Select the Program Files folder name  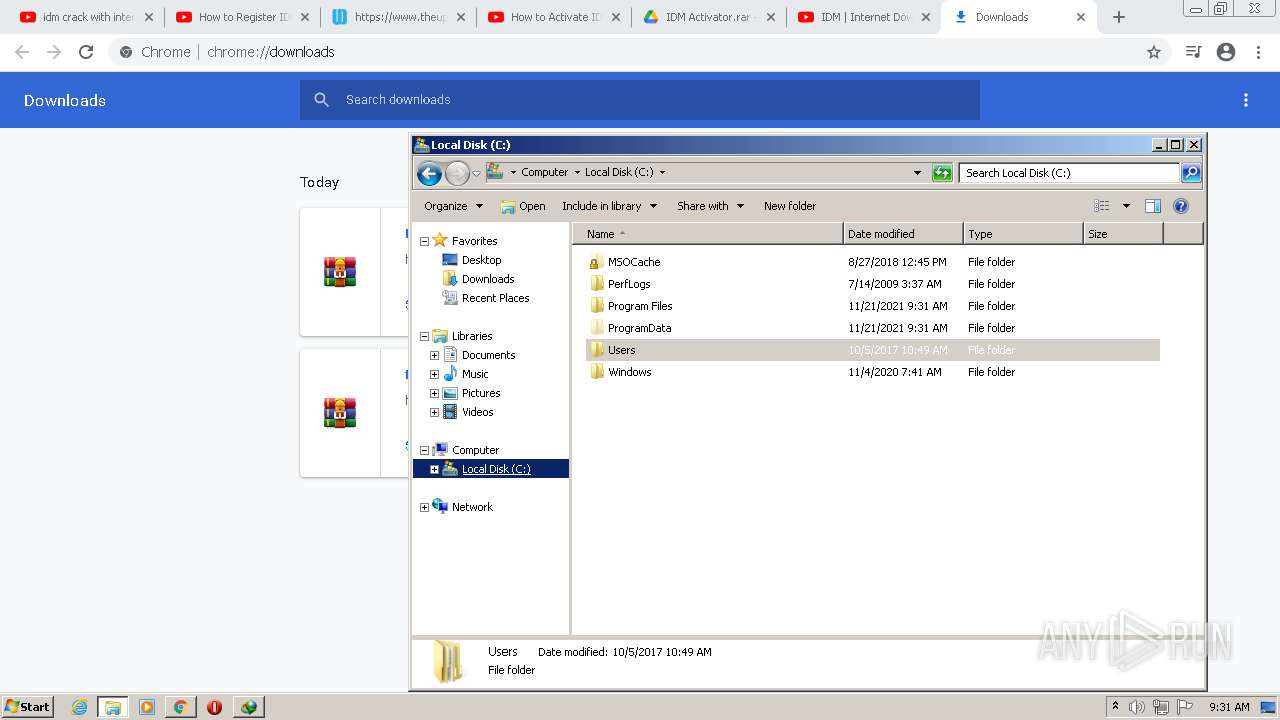[640, 306]
